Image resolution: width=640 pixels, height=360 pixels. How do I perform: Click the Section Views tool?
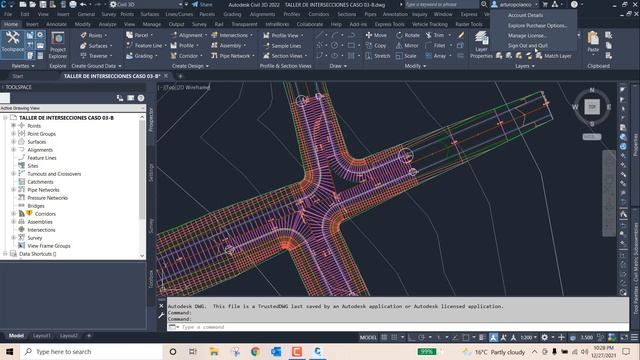[x=285, y=56]
